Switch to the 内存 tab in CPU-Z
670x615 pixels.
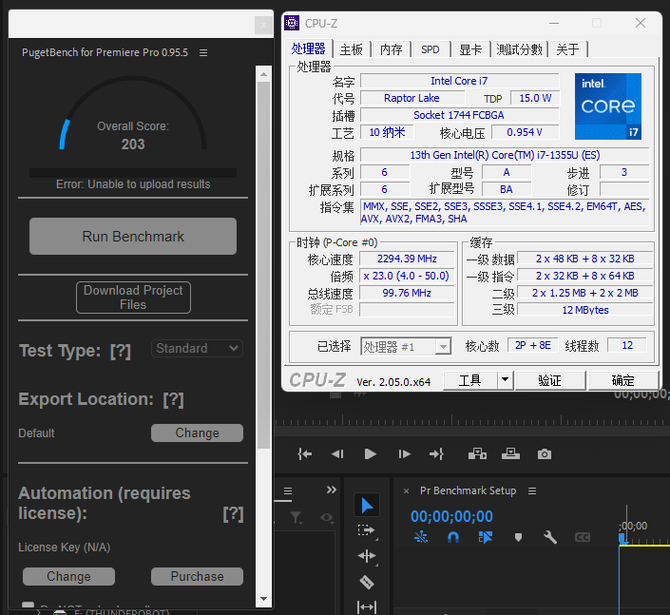(391, 50)
